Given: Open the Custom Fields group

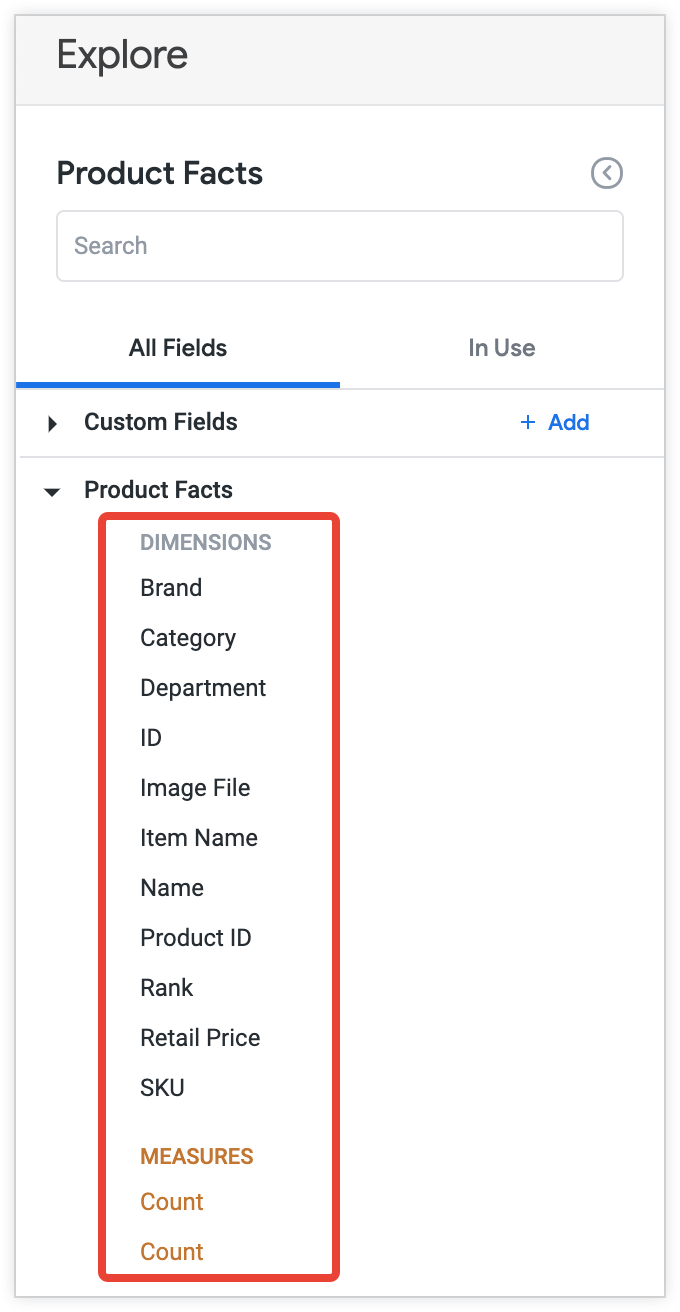Looking at the screenshot, I should [x=160, y=423].
